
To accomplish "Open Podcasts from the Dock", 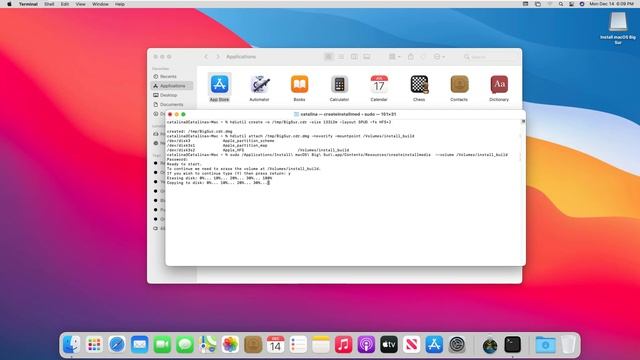I will tap(366, 344).
